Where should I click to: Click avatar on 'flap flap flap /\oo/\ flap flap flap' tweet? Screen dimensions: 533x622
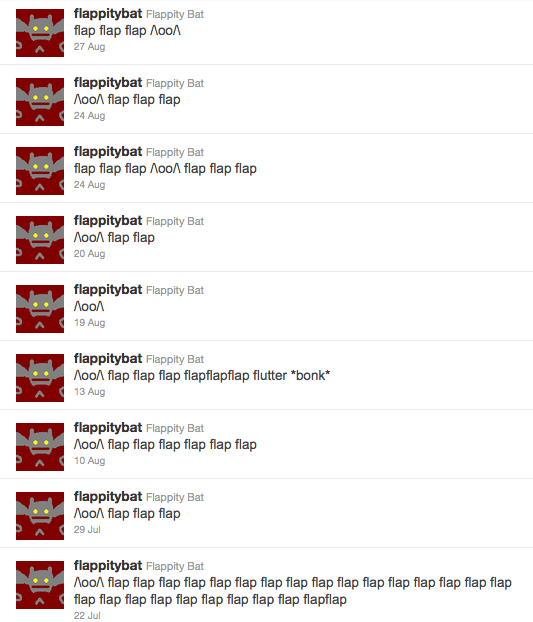(40, 171)
